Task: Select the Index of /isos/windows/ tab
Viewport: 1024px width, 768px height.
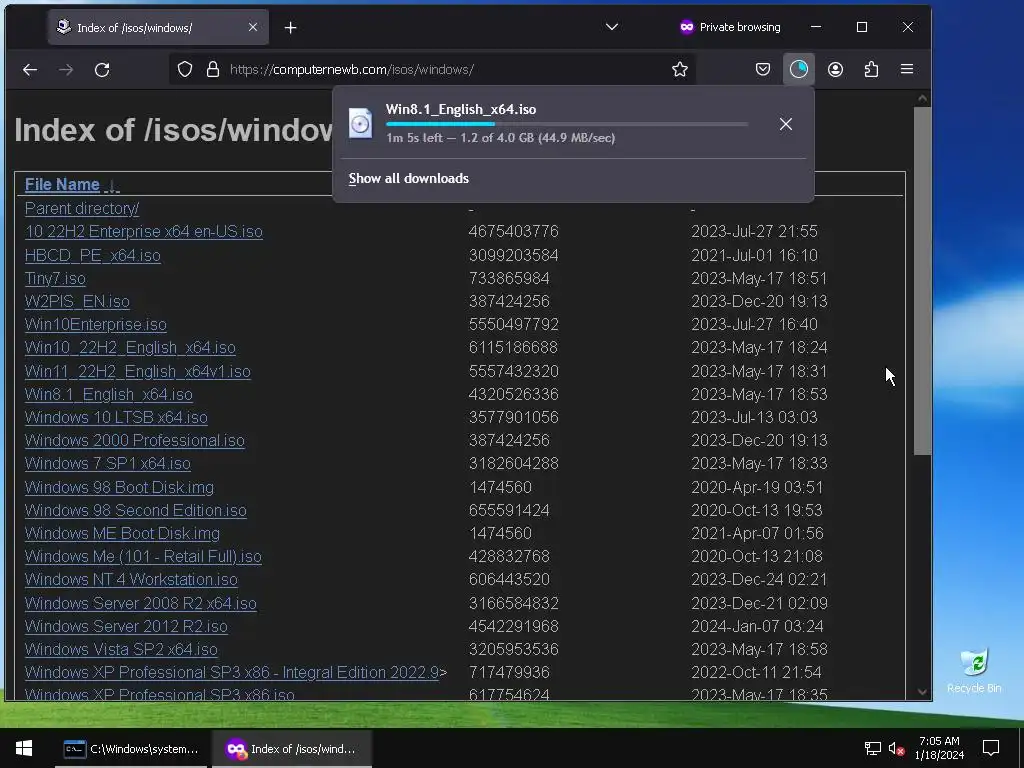Action: (157, 27)
